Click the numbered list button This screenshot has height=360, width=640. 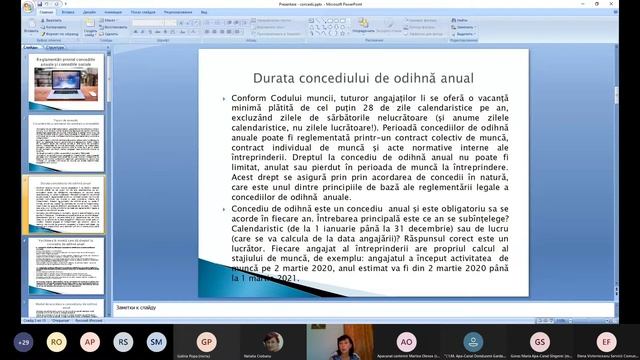pyautogui.click(x=218, y=23)
